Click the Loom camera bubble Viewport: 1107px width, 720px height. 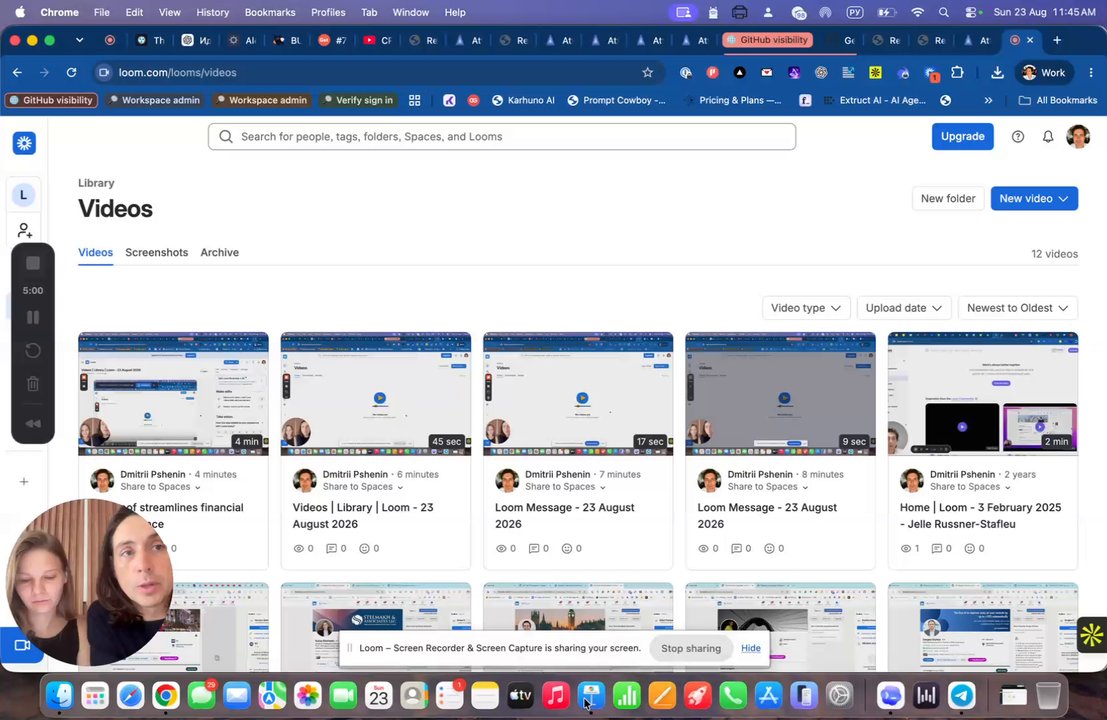[90, 583]
